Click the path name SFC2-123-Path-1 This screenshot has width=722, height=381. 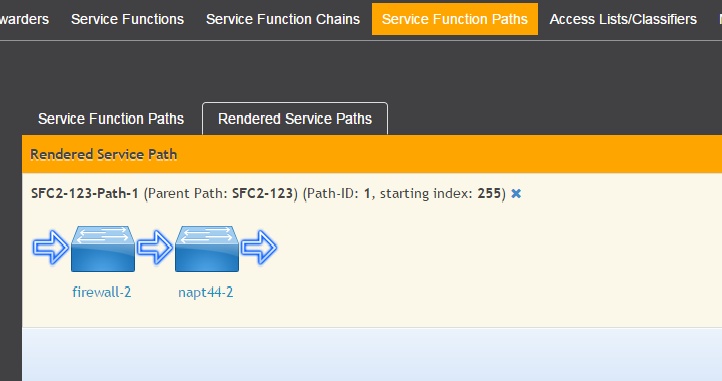coord(85,193)
